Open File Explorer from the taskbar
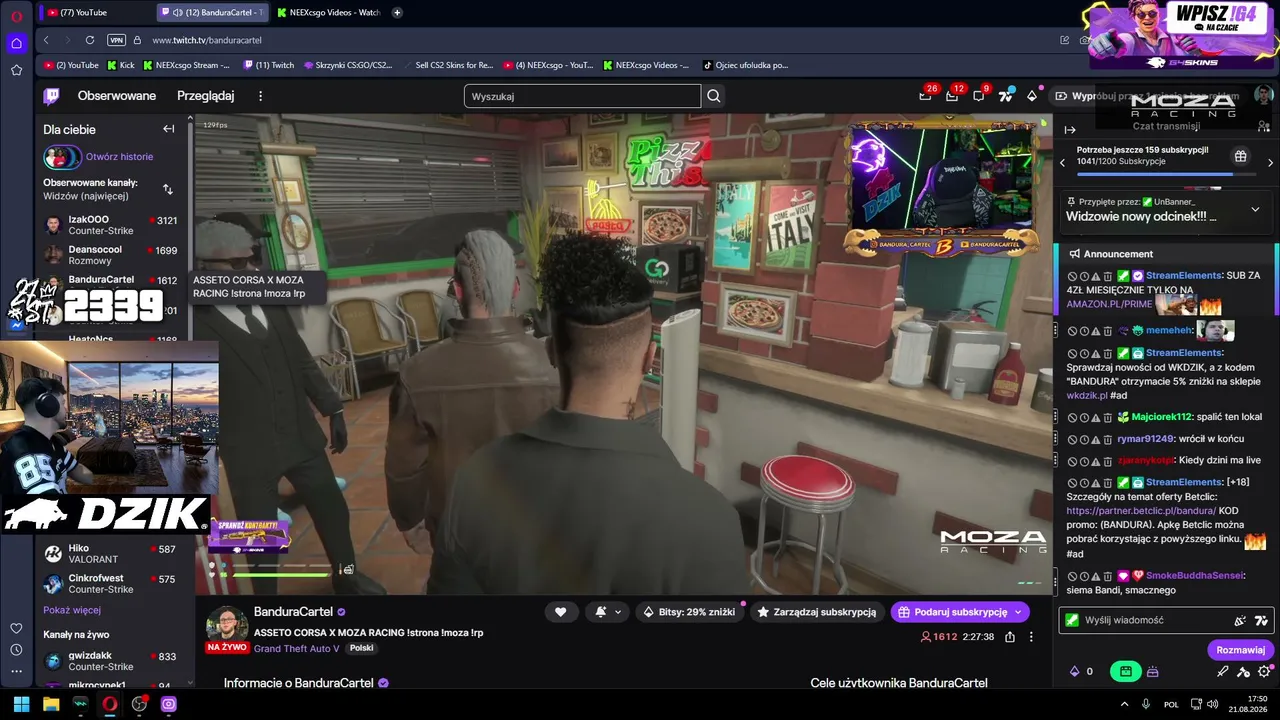This screenshot has width=1280, height=720. click(51, 704)
